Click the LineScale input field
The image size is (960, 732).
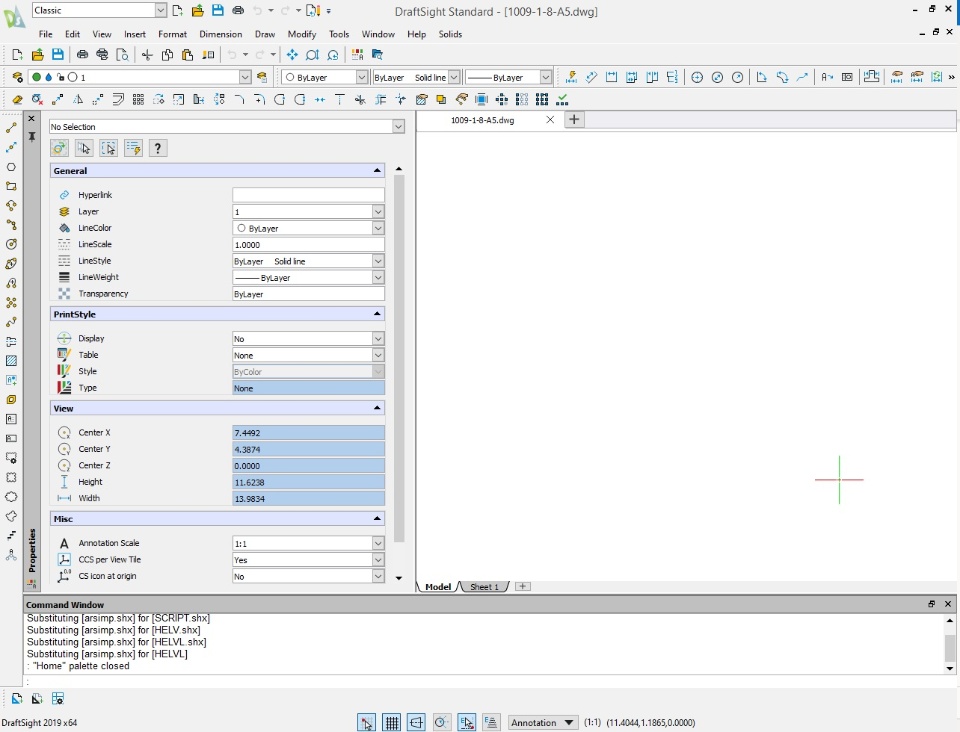click(x=308, y=245)
